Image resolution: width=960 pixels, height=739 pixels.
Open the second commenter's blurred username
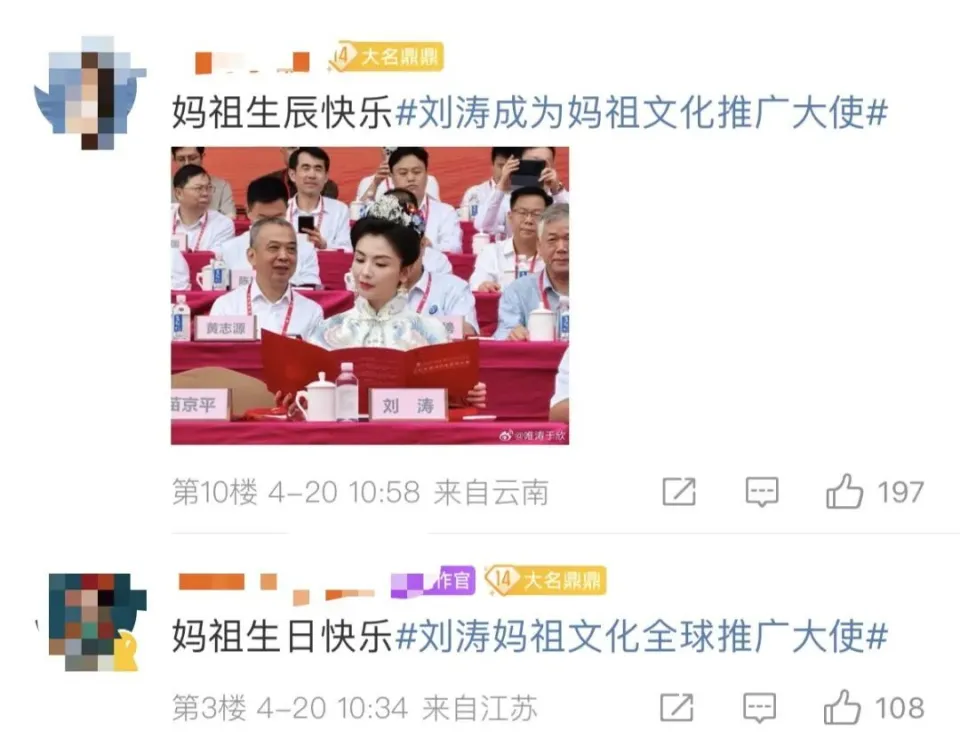pyautogui.click(x=276, y=587)
